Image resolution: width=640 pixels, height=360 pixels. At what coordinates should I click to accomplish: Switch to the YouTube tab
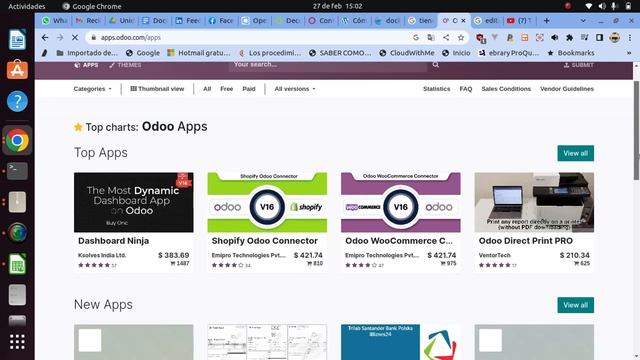coord(519,20)
